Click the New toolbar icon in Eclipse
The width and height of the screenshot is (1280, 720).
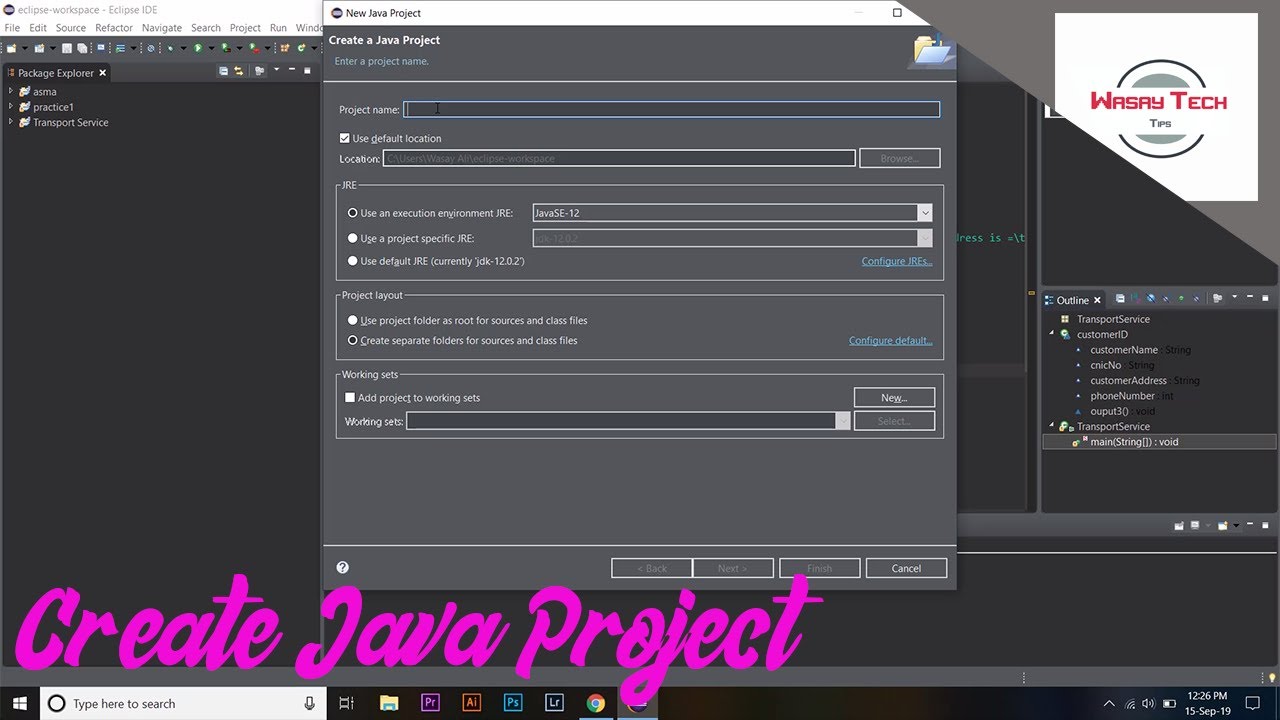click(11, 48)
